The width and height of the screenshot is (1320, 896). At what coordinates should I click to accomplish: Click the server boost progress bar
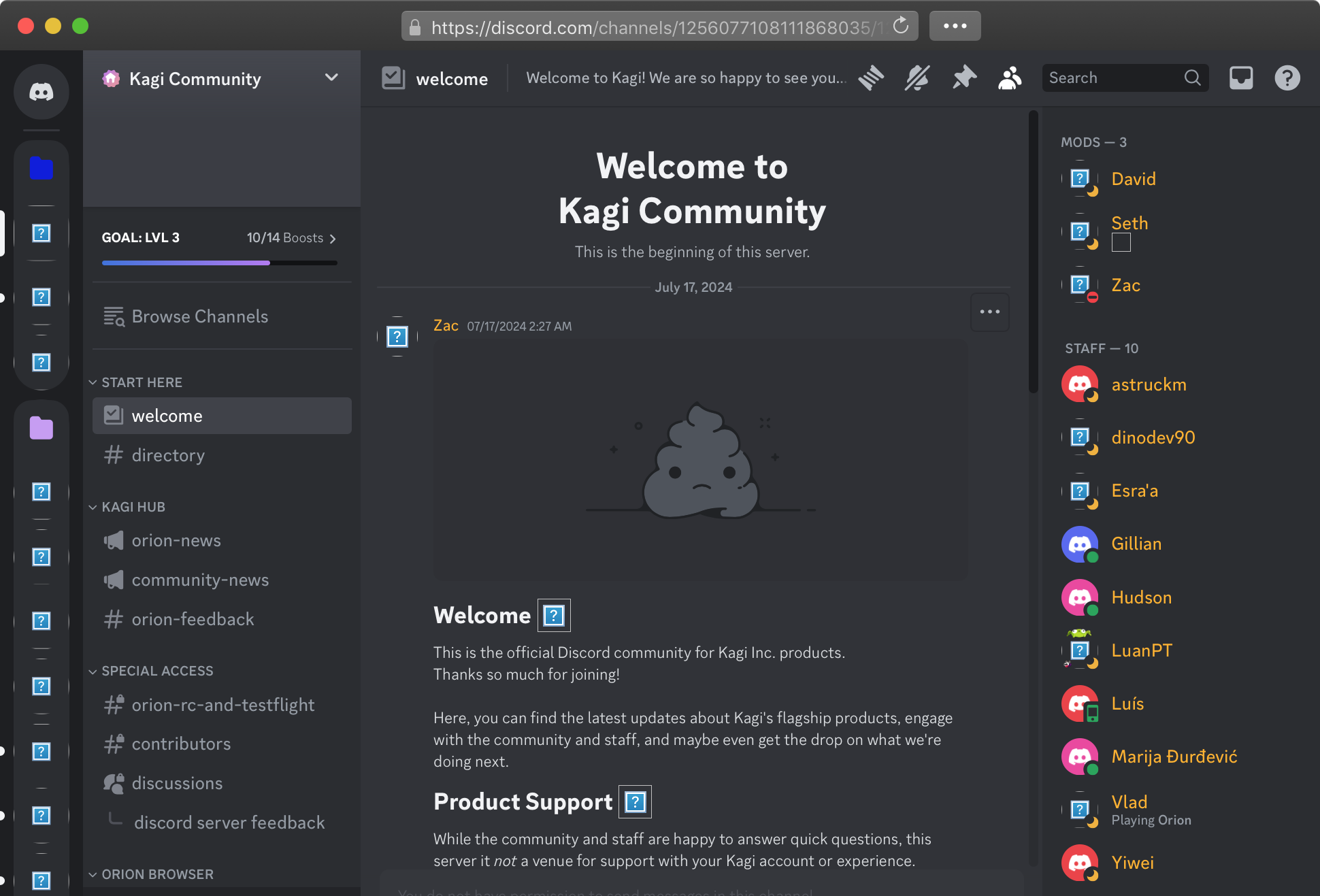(x=219, y=263)
